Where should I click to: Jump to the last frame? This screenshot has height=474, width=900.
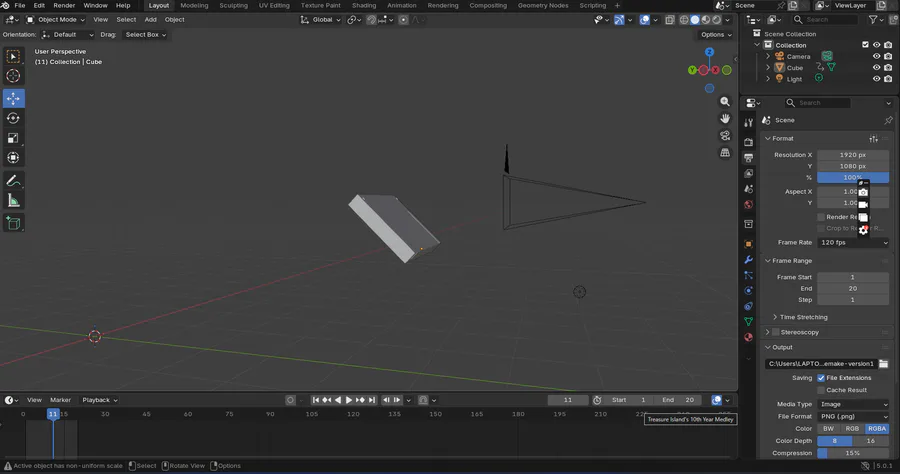(372, 400)
